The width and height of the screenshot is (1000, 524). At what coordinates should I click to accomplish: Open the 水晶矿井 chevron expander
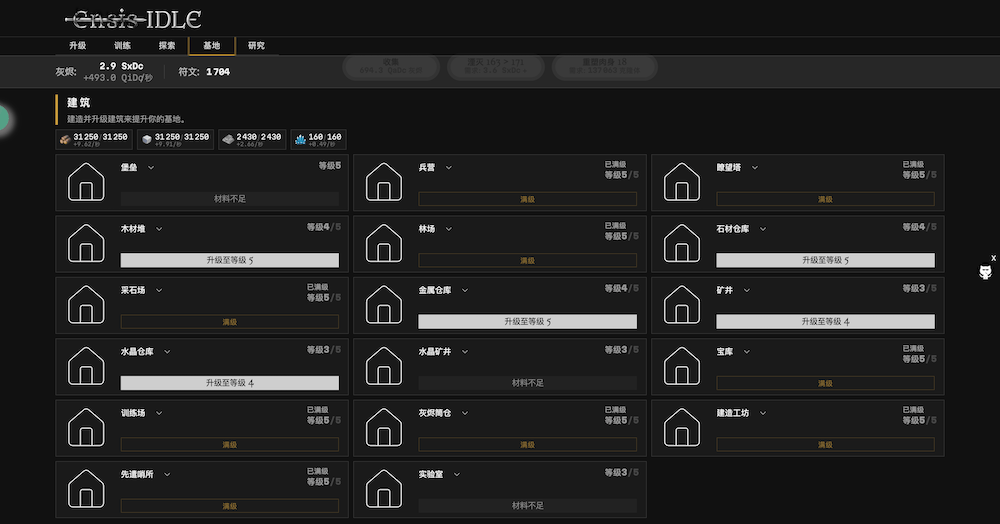(x=465, y=352)
